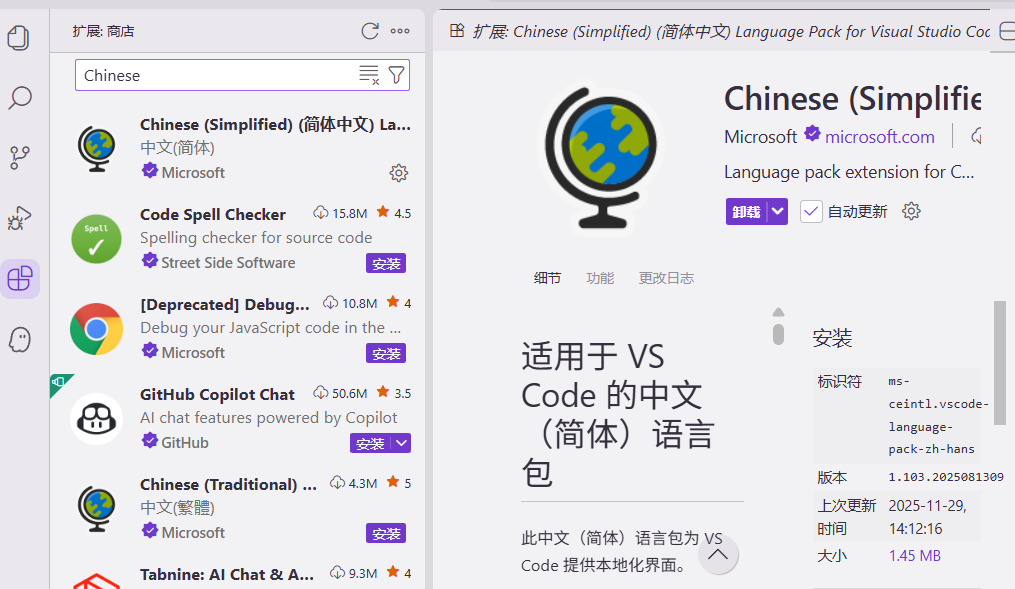Click the Microsoft publisher name in header
This screenshot has height=589, width=1015.
[x=761, y=137]
